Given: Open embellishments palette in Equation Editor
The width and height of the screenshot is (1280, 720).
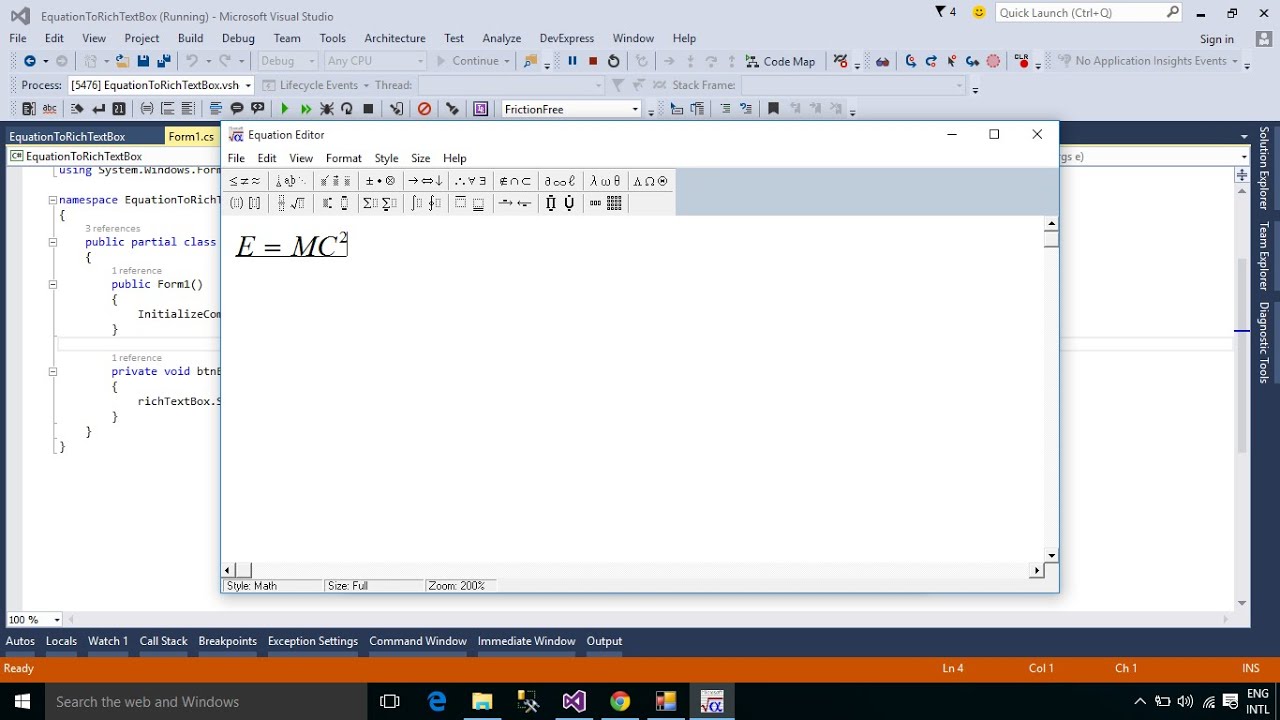Looking at the screenshot, I should coord(336,181).
